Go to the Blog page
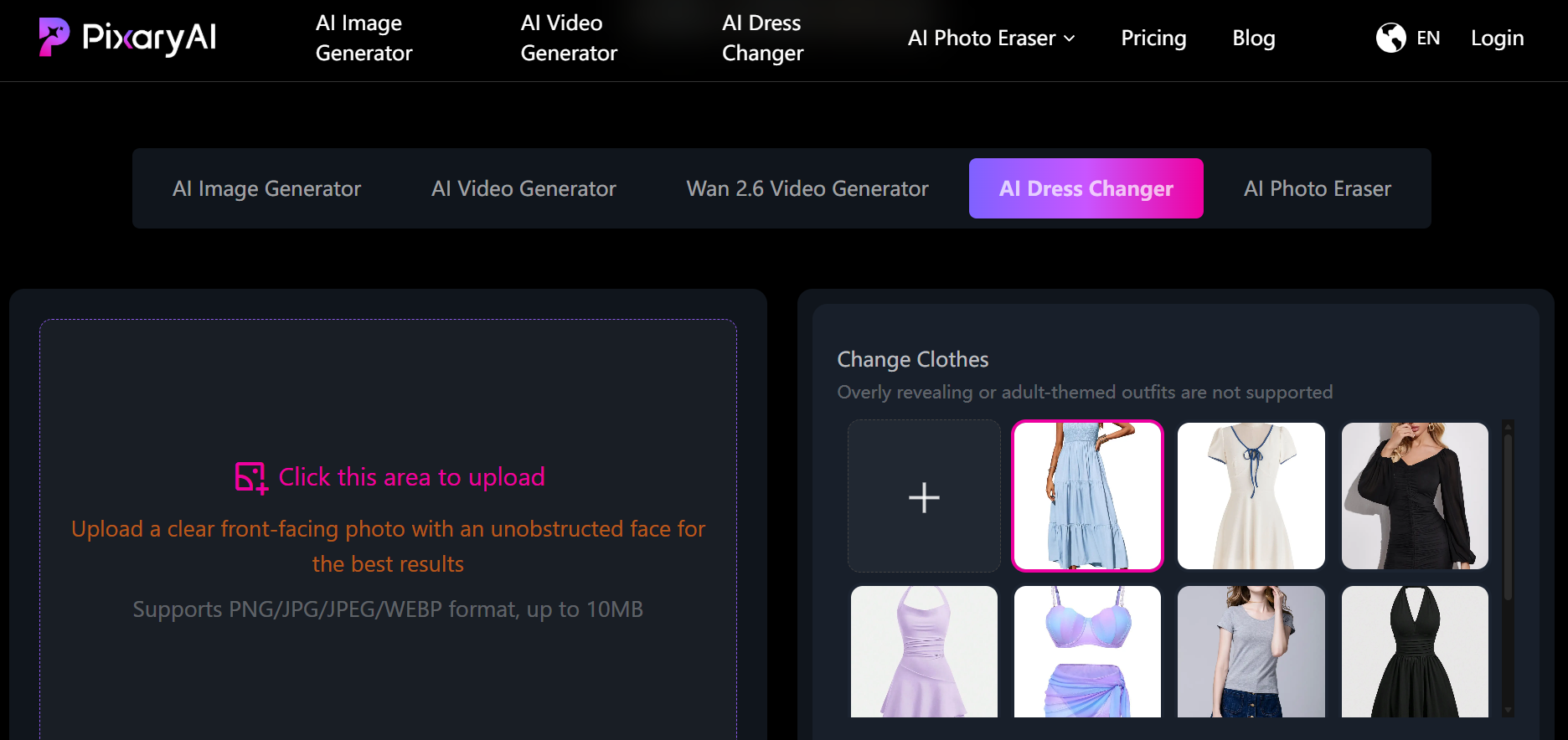This screenshot has width=1568, height=740. [1254, 39]
